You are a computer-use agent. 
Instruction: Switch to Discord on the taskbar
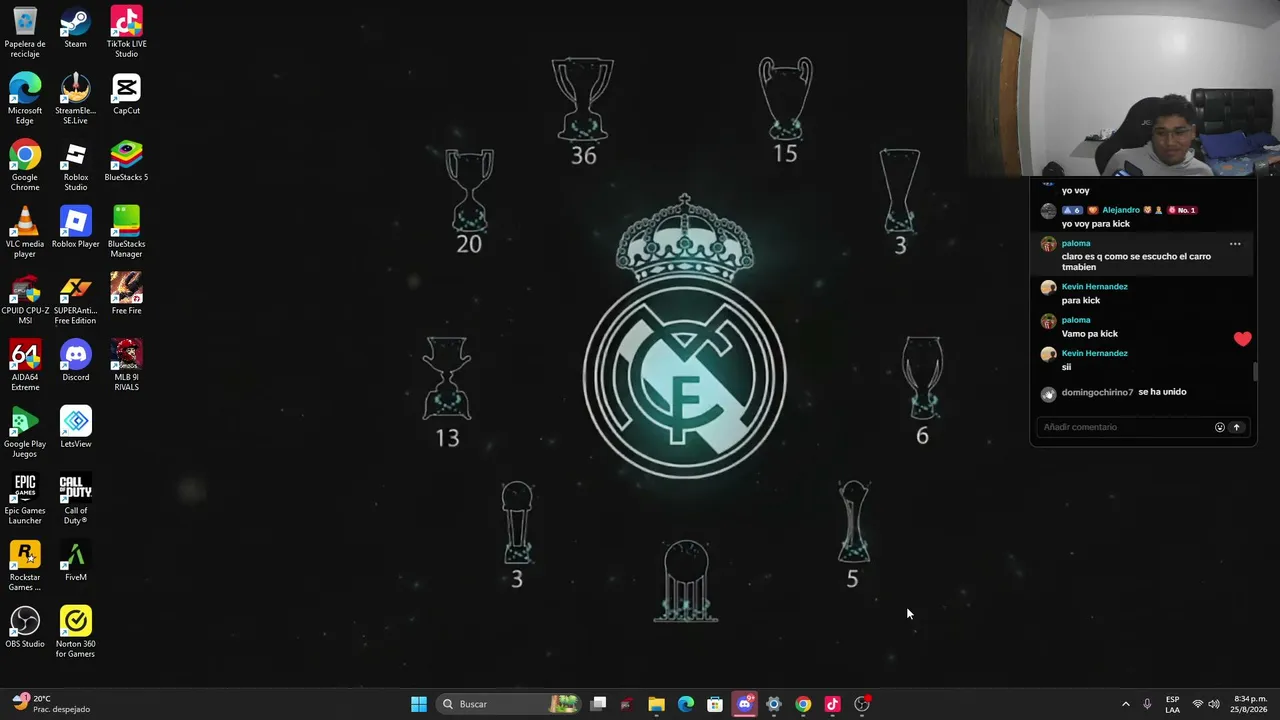pos(744,704)
